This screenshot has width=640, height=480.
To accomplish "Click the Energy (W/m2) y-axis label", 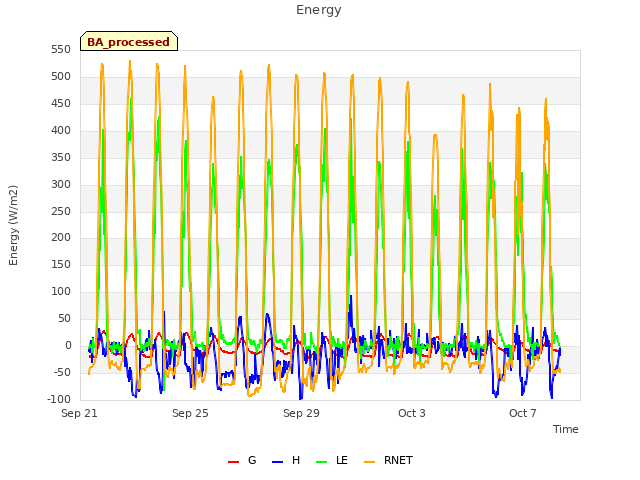I will click(13, 225).
